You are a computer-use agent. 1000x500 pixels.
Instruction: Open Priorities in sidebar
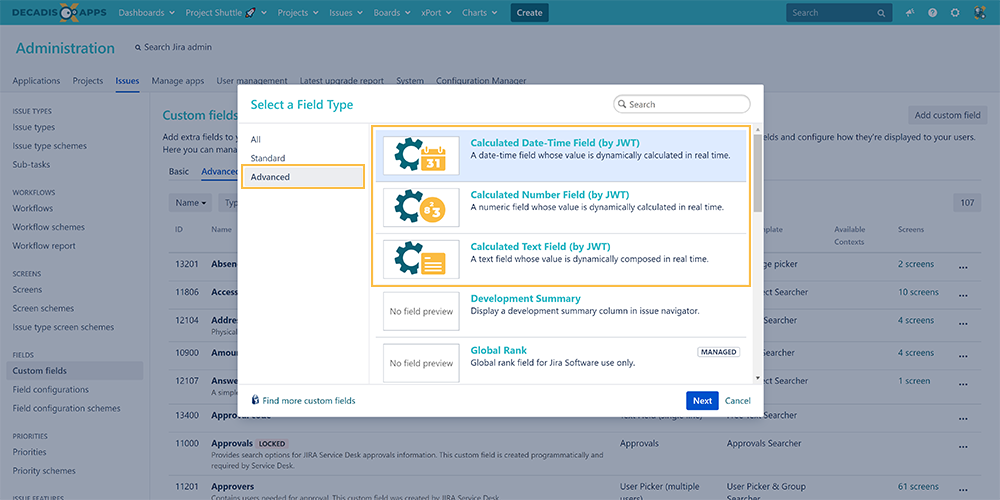point(30,452)
